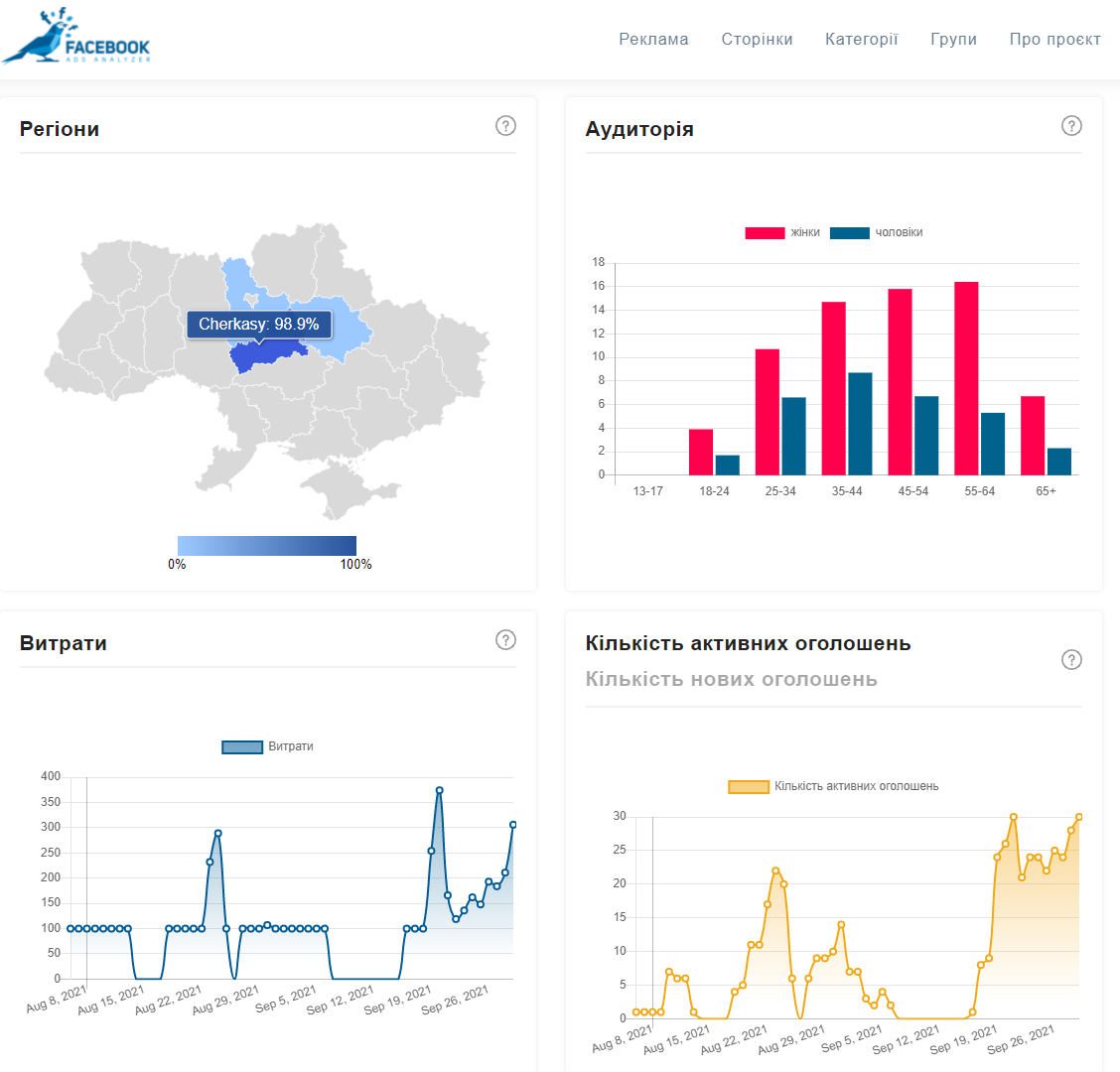Click the Facebook Ads Analyzer bird logo

(x=77, y=38)
